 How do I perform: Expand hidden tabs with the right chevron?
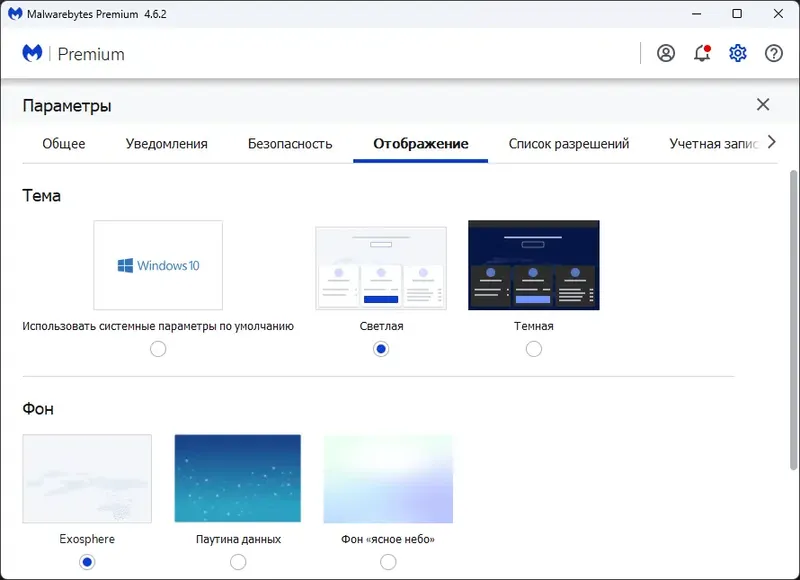click(x=772, y=143)
